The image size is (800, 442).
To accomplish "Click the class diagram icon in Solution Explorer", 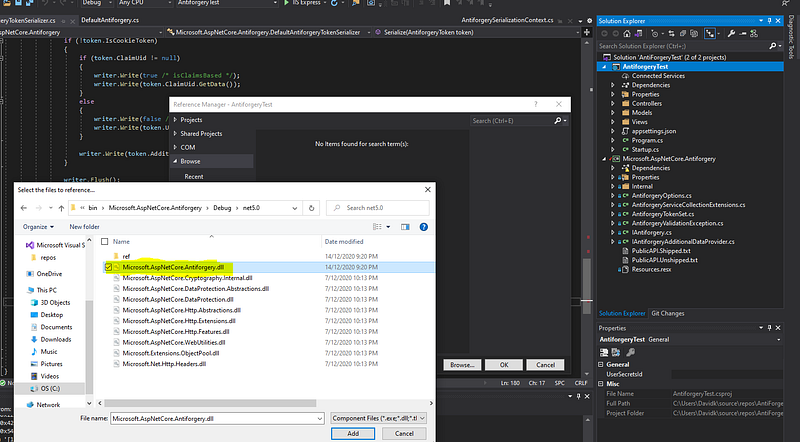I will pyautogui.click(x=754, y=34).
